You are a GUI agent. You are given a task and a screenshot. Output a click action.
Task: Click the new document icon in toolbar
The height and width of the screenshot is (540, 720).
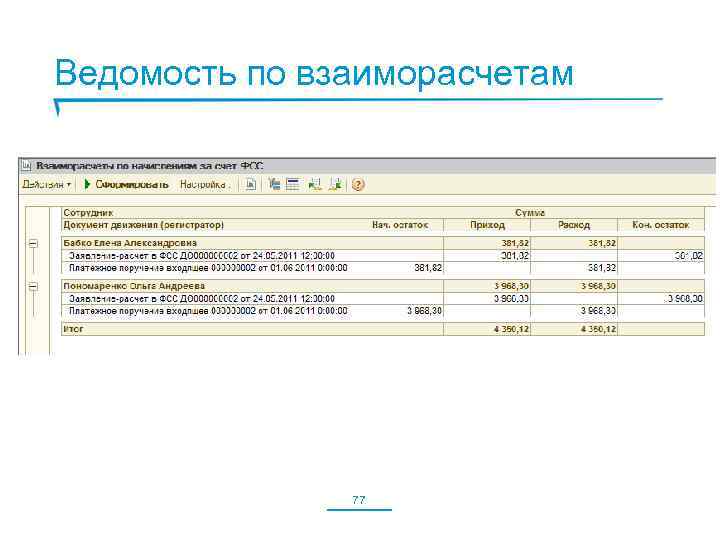point(251,185)
